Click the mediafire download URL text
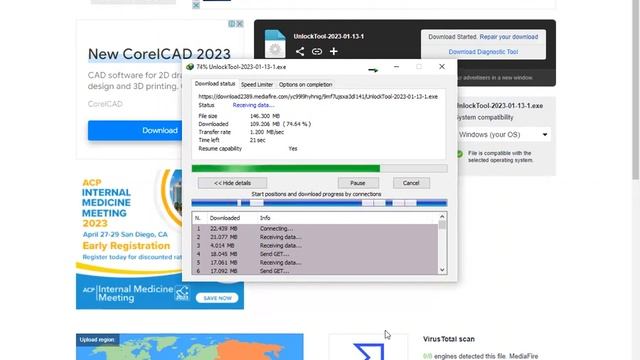Image resolution: width=640 pixels, height=360 pixels. (x=318, y=97)
